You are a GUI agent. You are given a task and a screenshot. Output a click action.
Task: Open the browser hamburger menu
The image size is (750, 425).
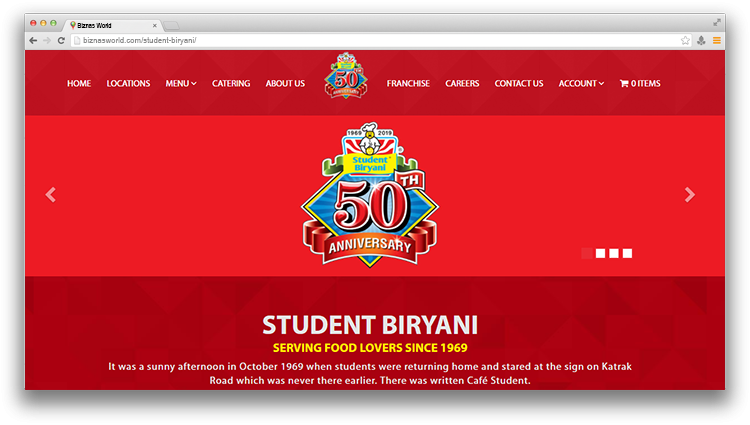click(716, 40)
